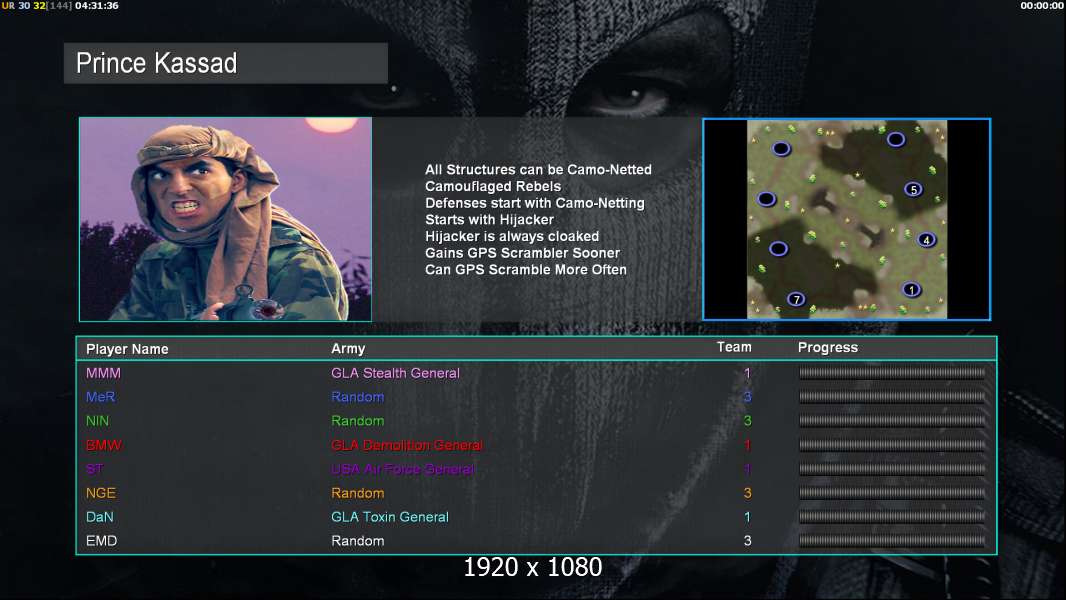Click the Army column header
Viewport: 1066px width, 600px height.
pos(348,349)
